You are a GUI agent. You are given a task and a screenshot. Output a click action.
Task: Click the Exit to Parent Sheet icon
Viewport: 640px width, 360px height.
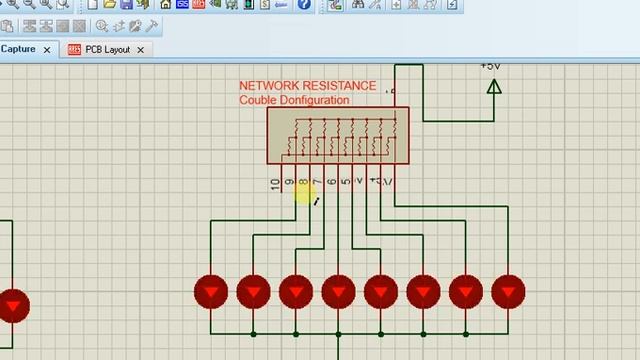[x=430, y=4]
